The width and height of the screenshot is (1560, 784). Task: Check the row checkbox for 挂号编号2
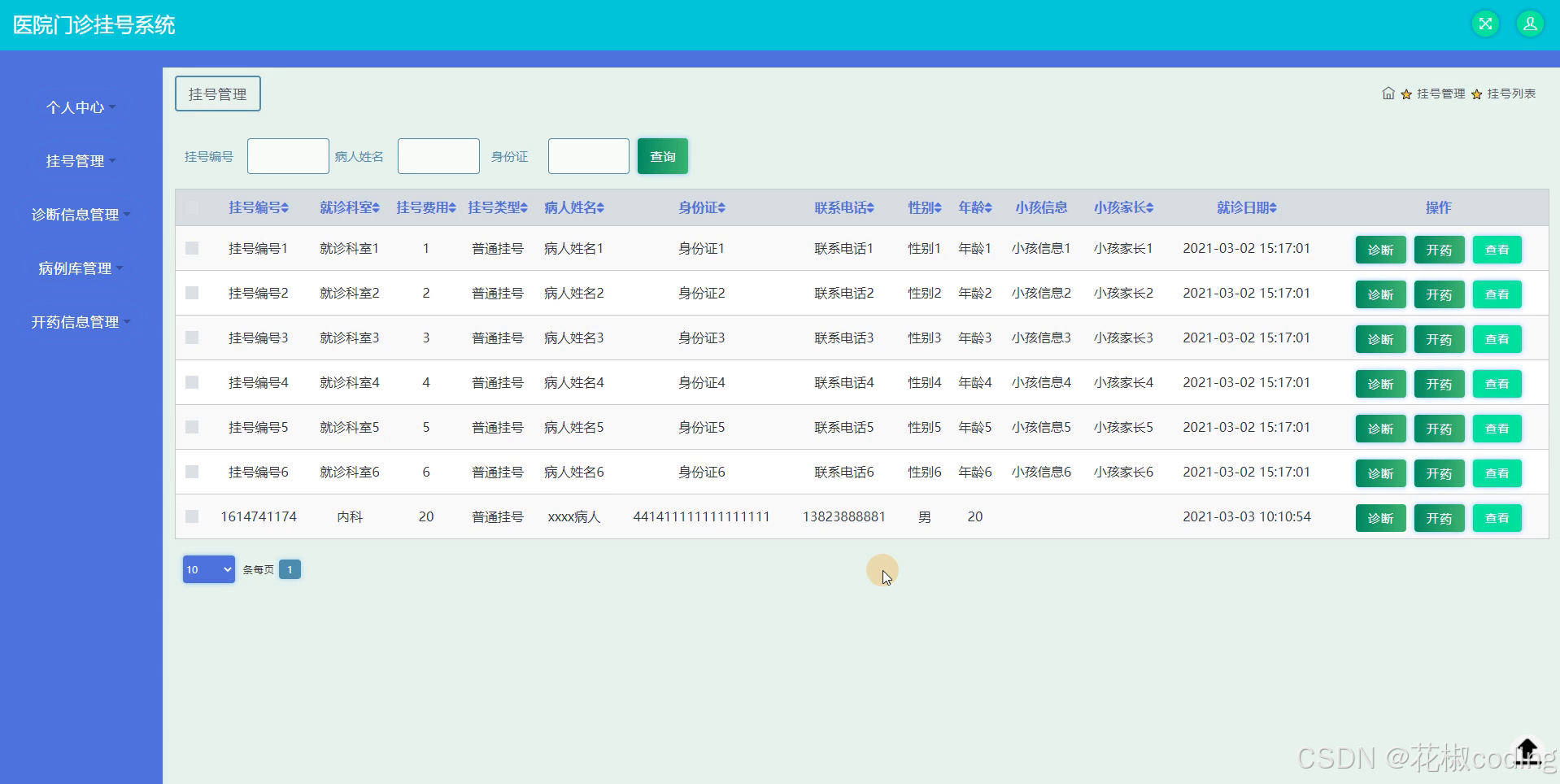pos(192,293)
